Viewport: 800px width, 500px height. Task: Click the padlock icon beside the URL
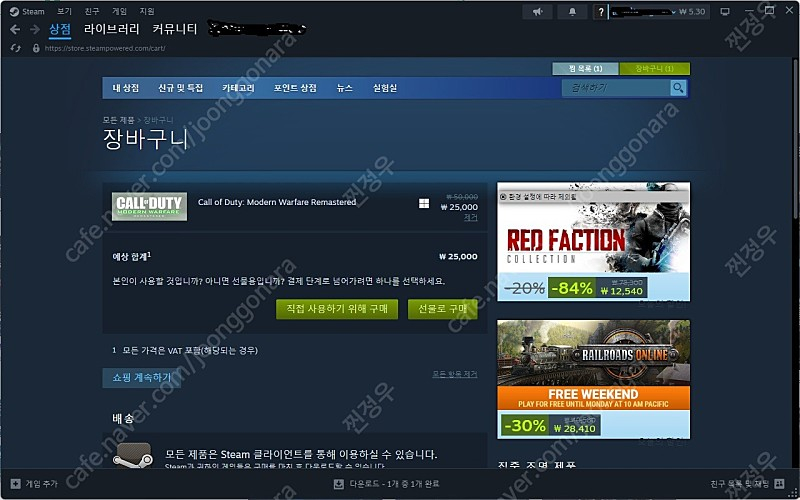[x=36, y=48]
